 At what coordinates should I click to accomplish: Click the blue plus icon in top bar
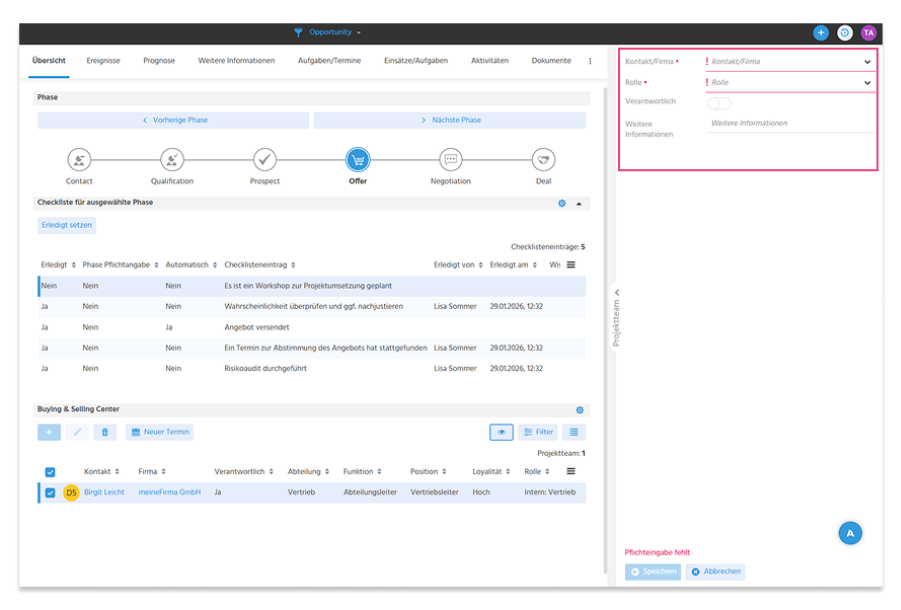click(821, 33)
